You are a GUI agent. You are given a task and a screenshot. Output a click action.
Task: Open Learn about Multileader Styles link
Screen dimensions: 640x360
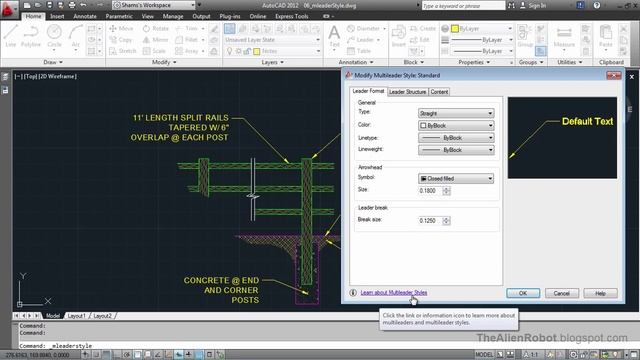pyautogui.click(x=394, y=293)
